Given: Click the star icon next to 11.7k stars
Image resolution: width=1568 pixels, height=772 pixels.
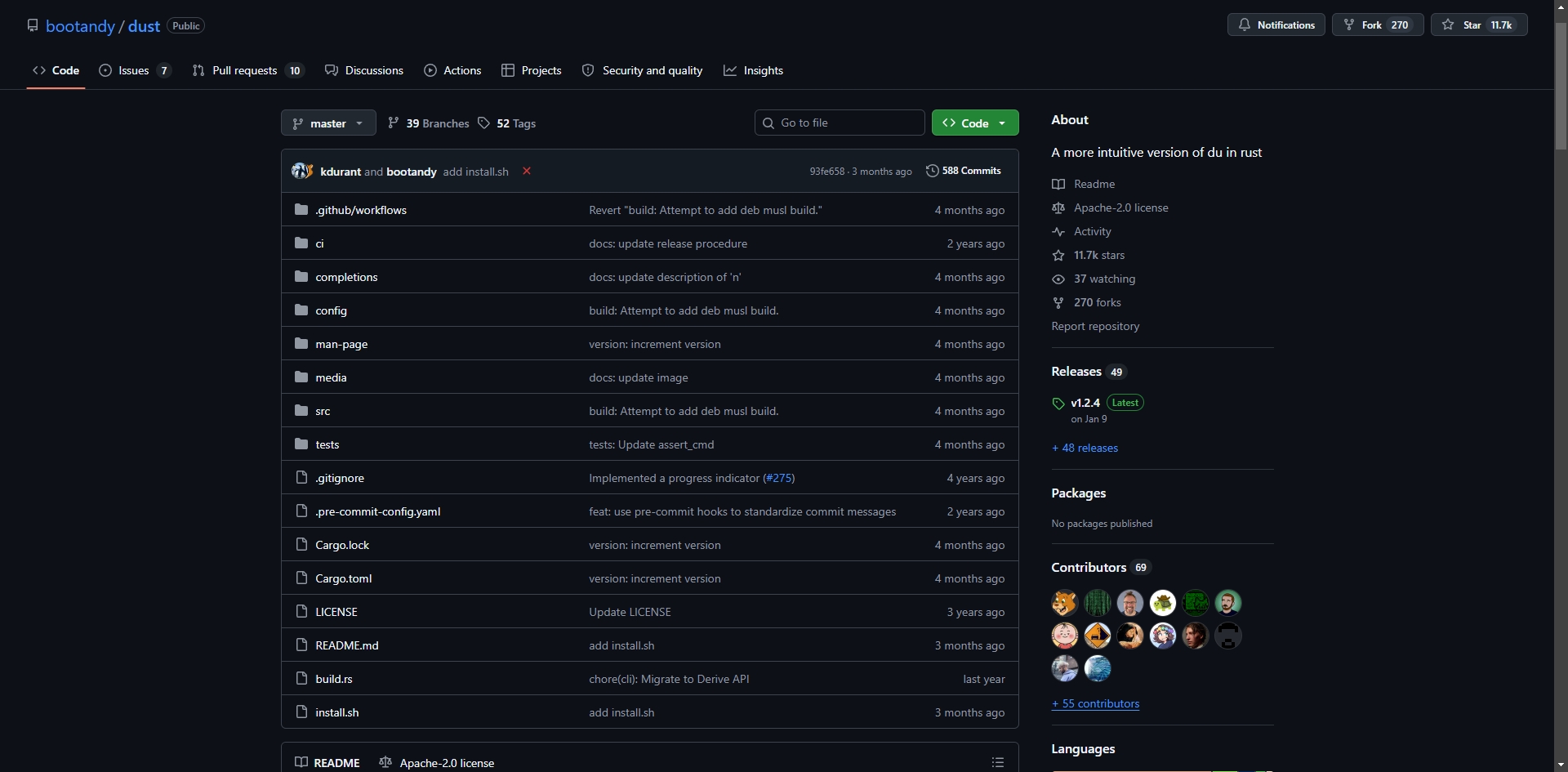Looking at the screenshot, I should (x=1058, y=256).
